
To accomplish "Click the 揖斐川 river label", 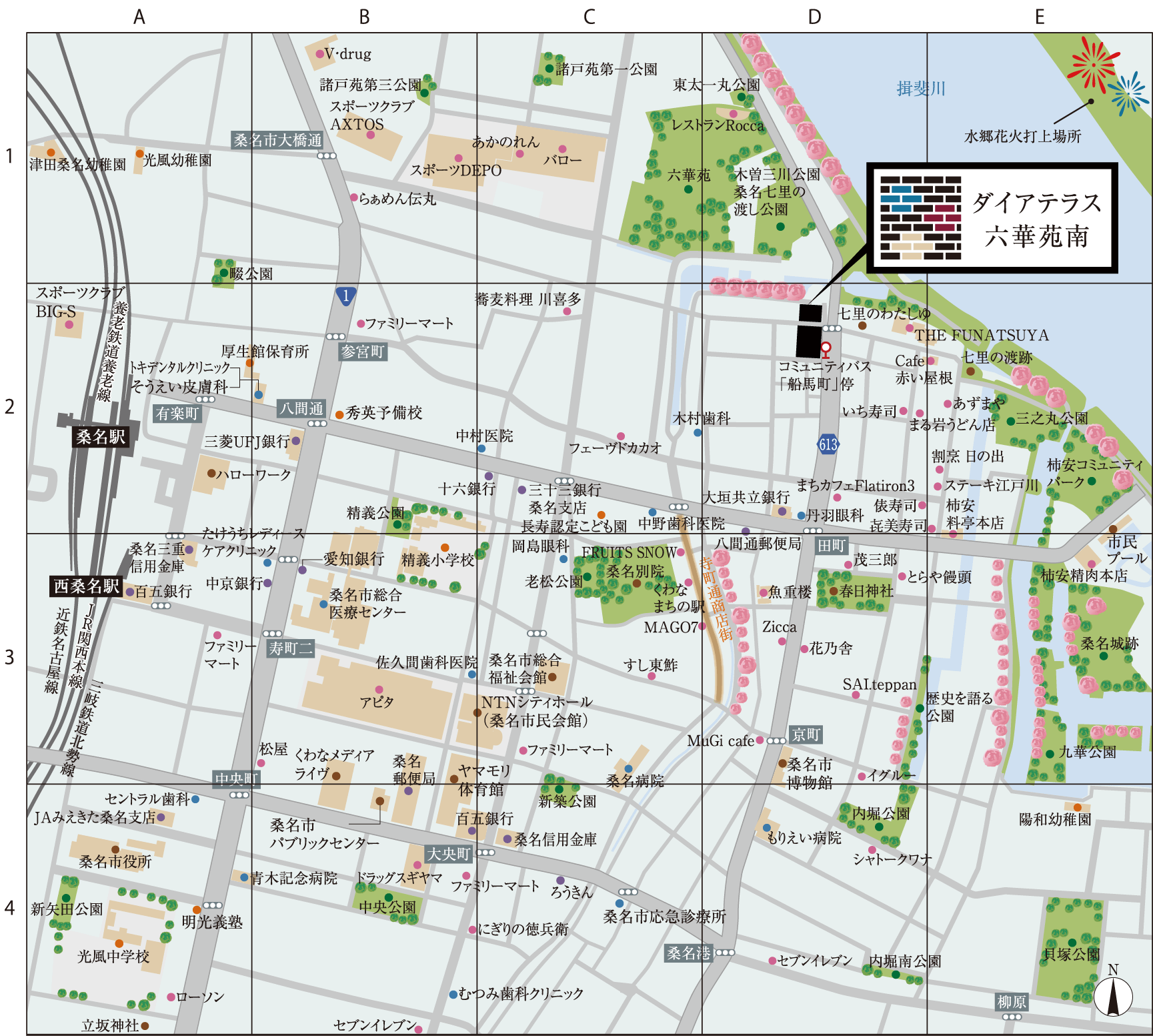I will 921,88.
